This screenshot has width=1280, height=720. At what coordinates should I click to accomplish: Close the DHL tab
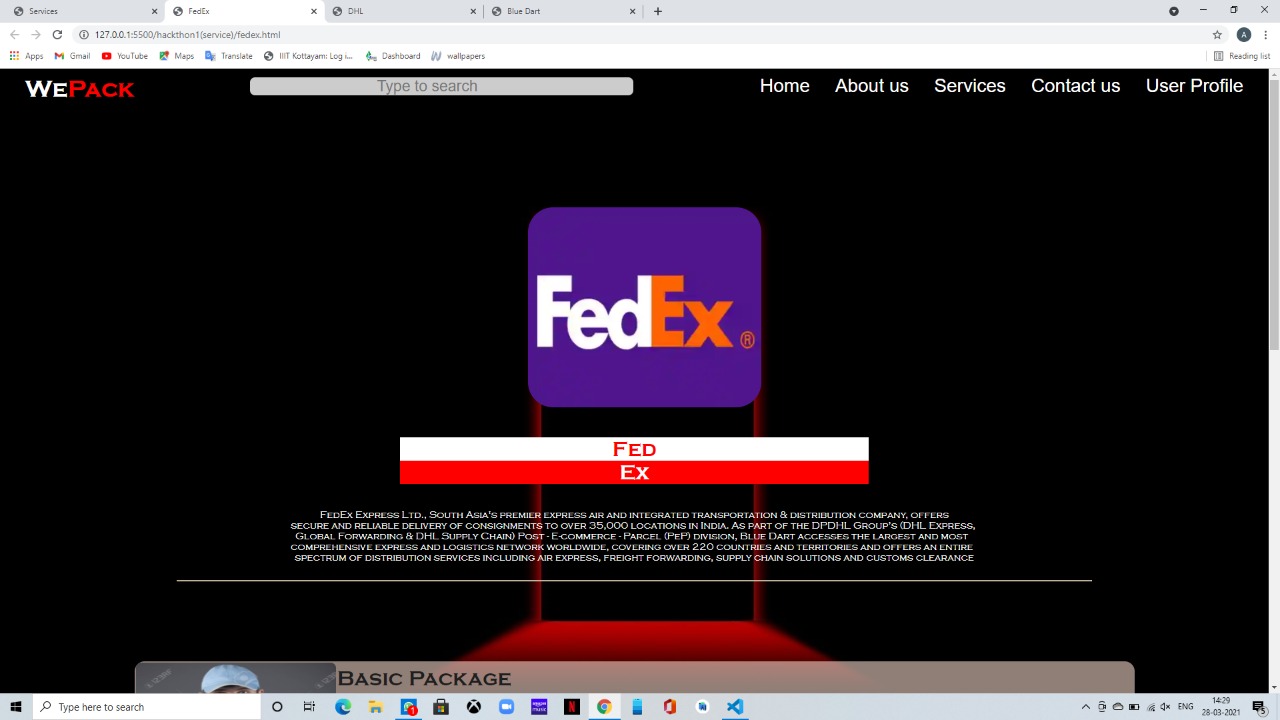[x=473, y=11]
